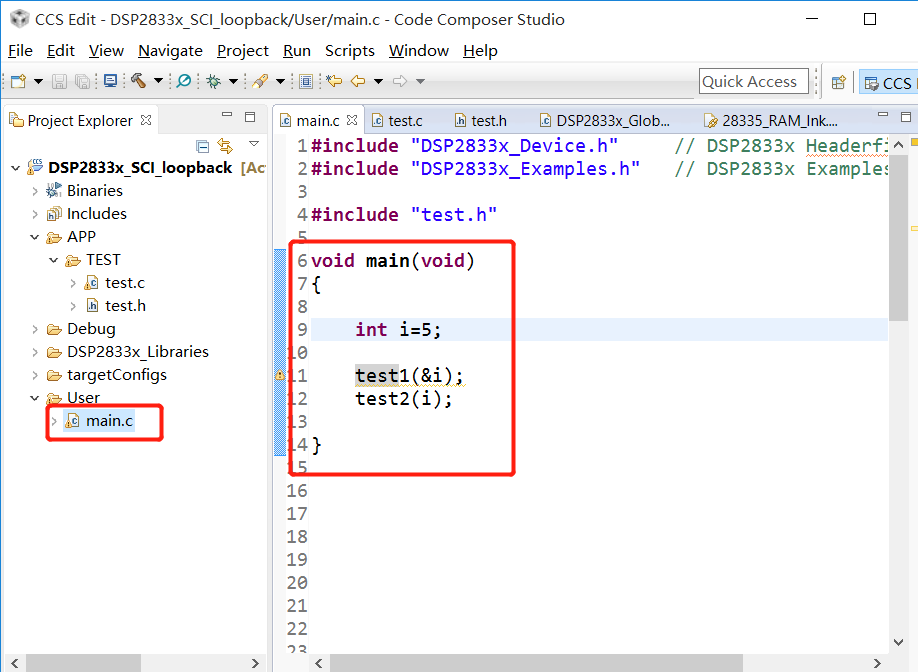Close the main.c editor tab
This screenshot has height=672, width=918.
352,120
